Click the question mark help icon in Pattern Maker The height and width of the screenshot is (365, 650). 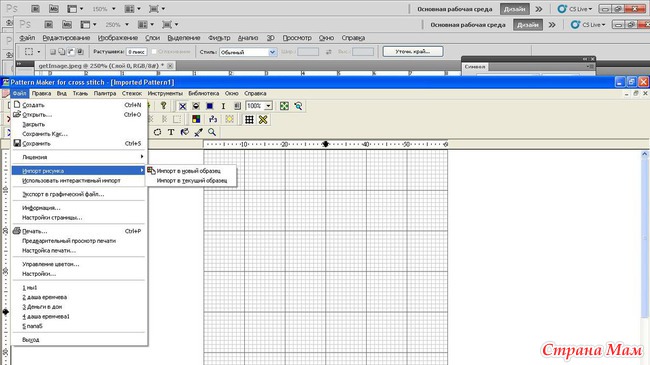(x=163, y=106)
